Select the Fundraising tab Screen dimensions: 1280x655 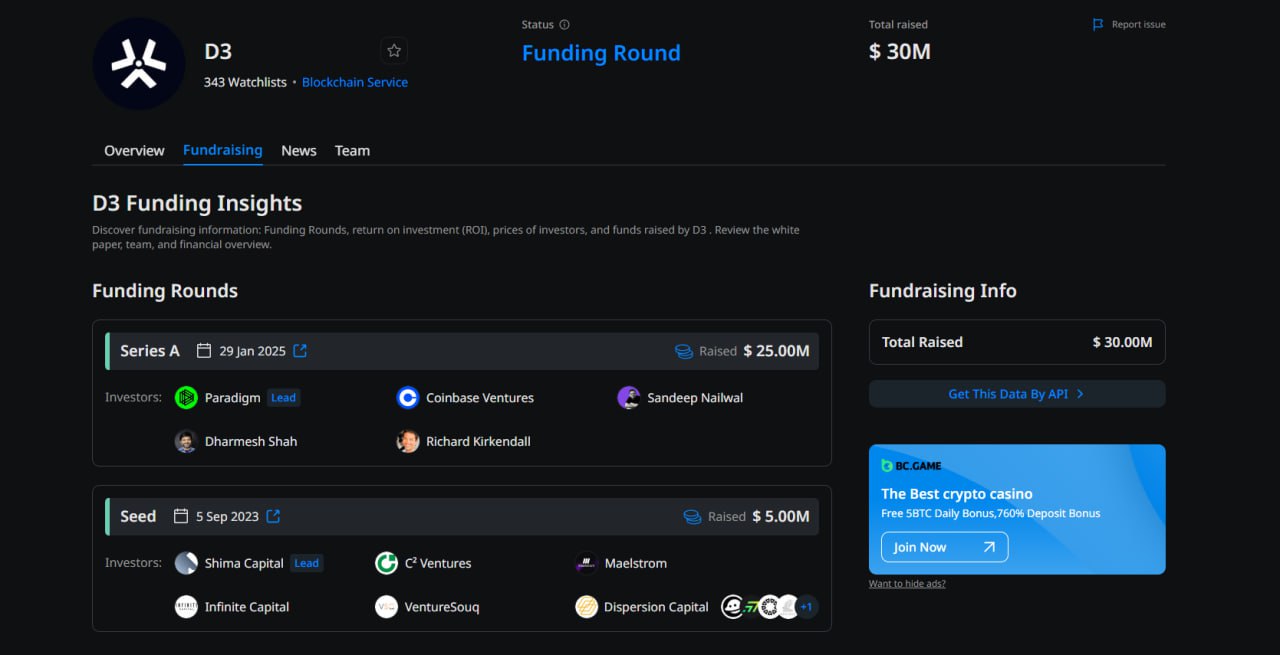(x=223, y=150)
